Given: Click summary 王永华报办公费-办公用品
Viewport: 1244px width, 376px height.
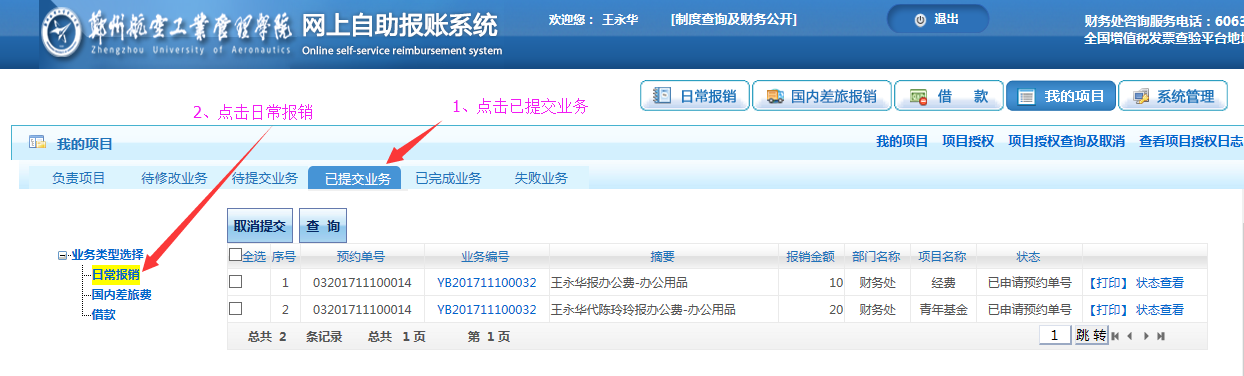Looking at the screenshot, I should (x=619, y=283).
